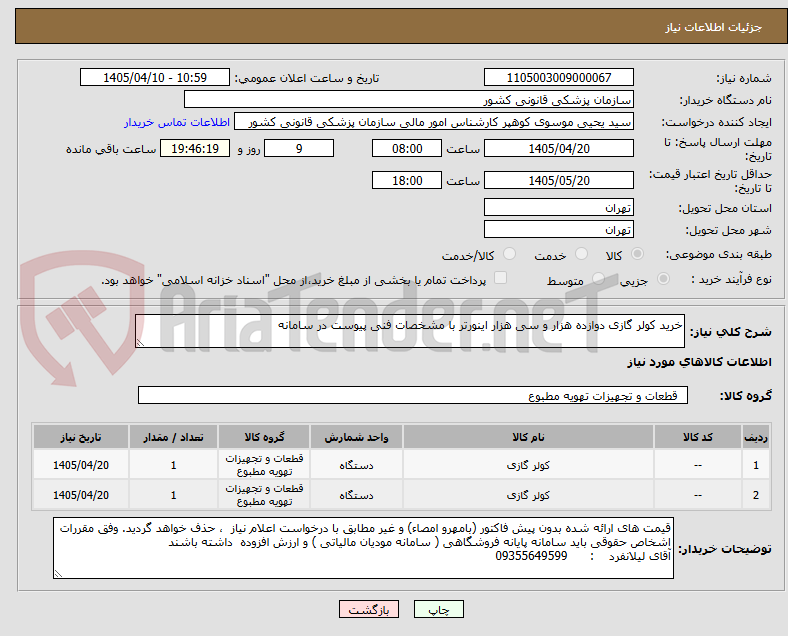Click the شماره نیاز number field
788x636 pixels.
[x=559, y=78]
